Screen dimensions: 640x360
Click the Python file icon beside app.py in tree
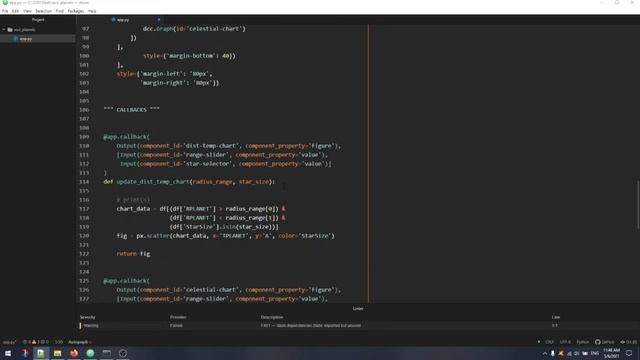(16, 39)
